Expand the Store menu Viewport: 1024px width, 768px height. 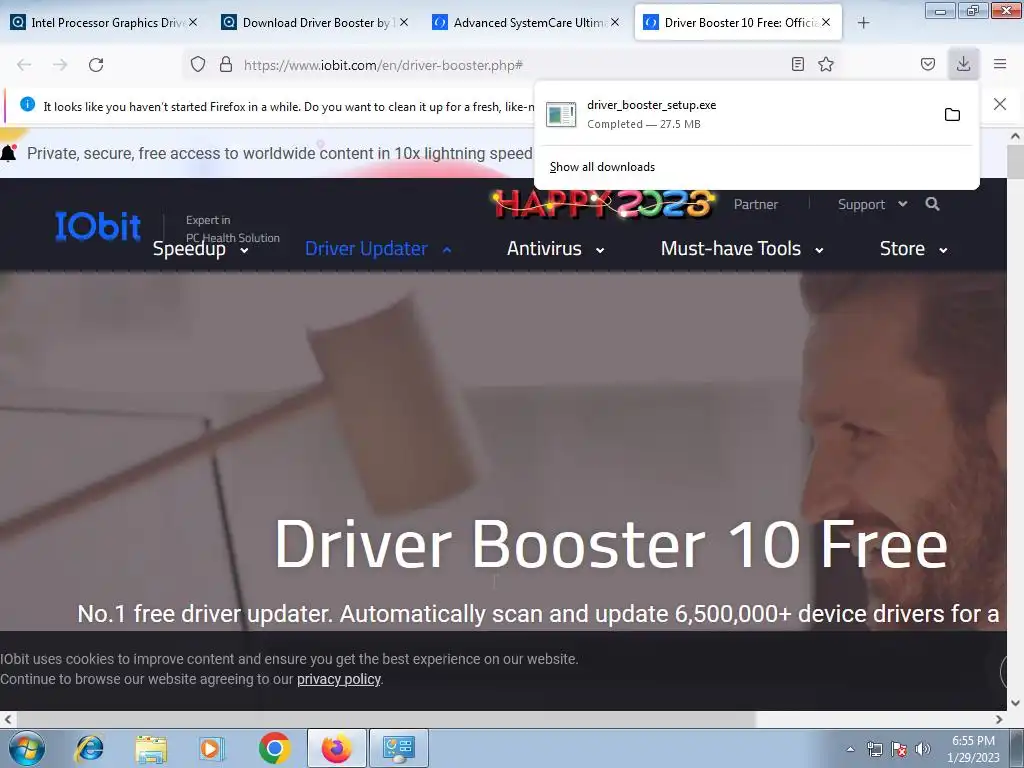click(914, 249)
